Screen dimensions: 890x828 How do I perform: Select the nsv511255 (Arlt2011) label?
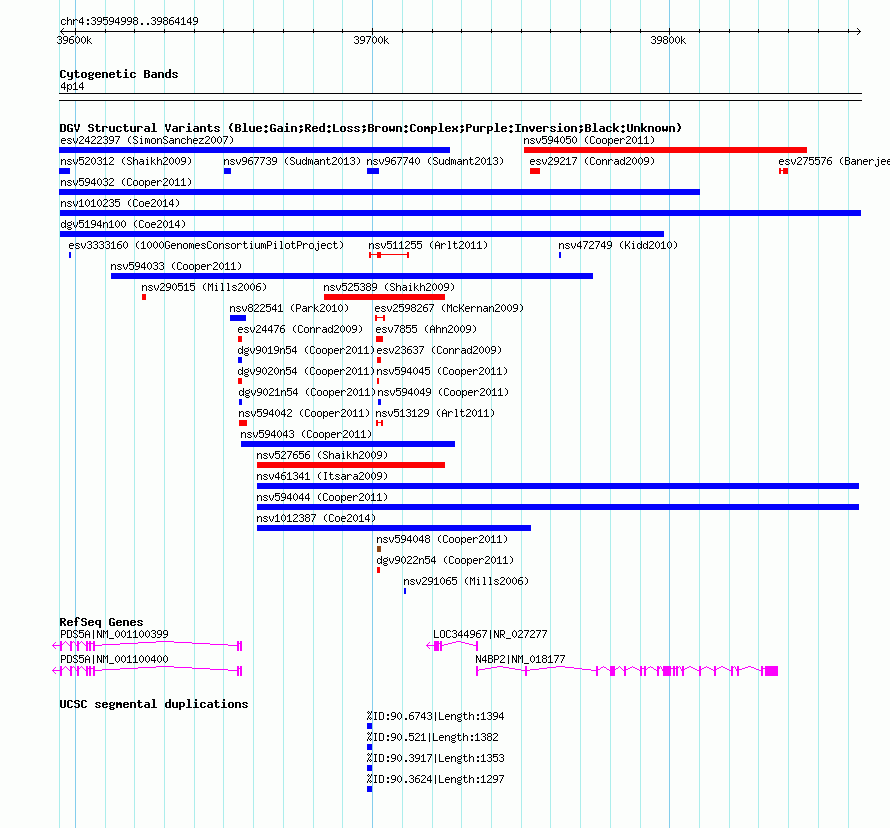tap(428, 245)
